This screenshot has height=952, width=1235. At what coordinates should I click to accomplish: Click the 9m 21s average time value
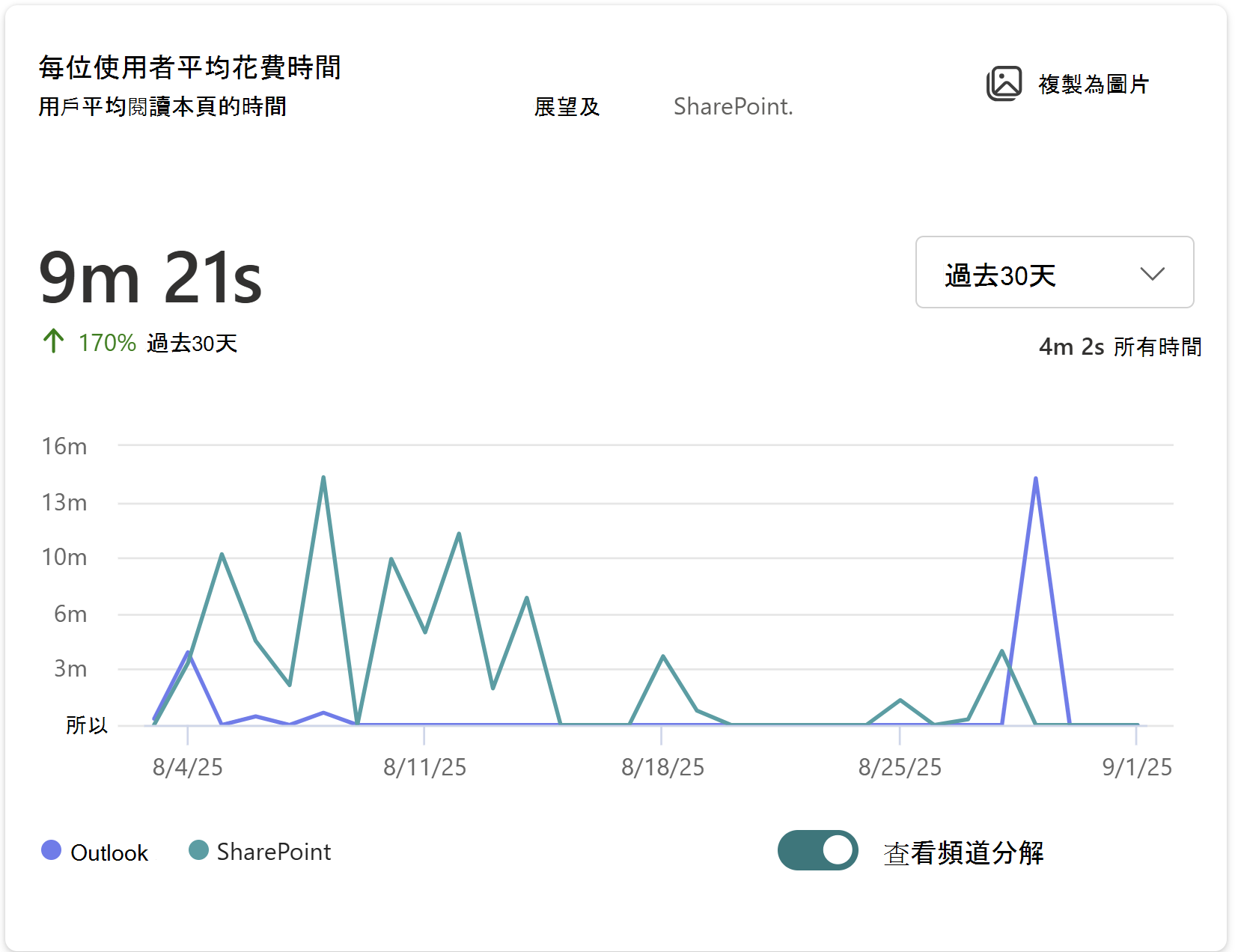[150, 278]
